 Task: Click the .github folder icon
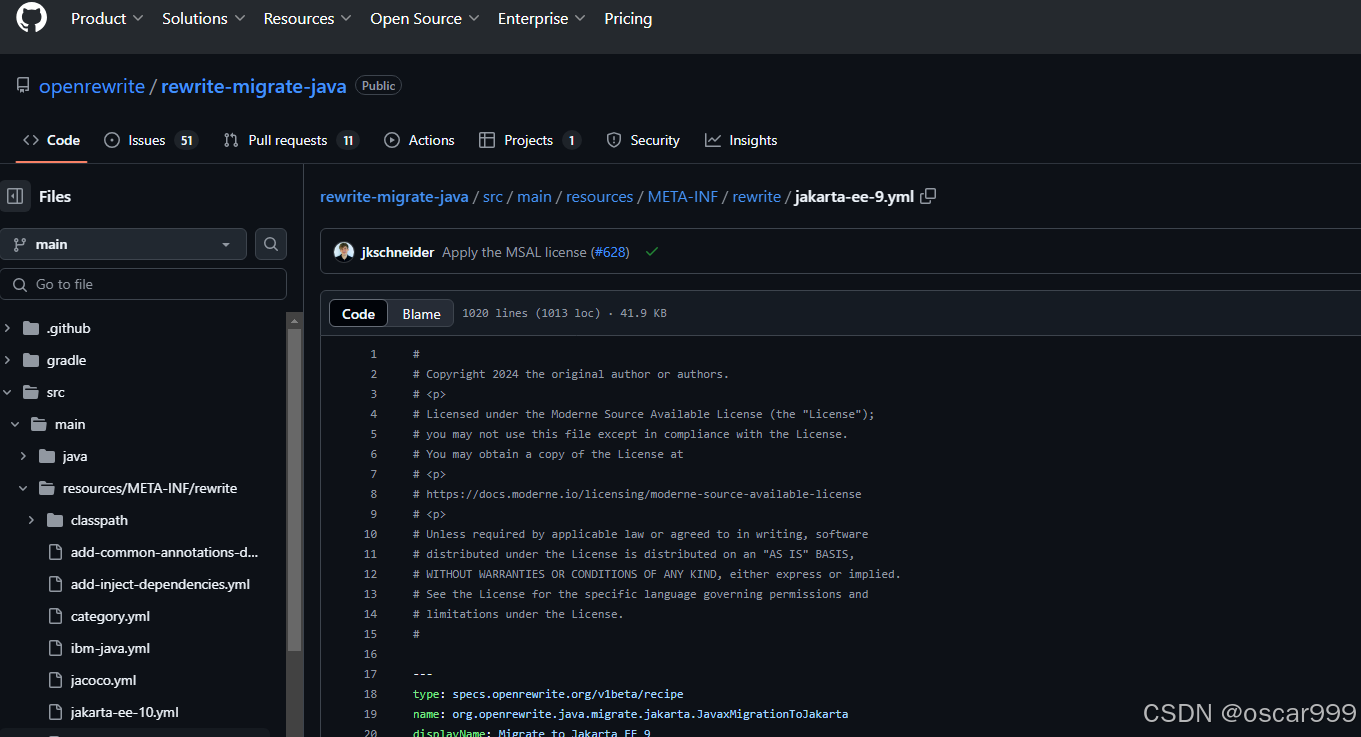[x=30, y=328]
